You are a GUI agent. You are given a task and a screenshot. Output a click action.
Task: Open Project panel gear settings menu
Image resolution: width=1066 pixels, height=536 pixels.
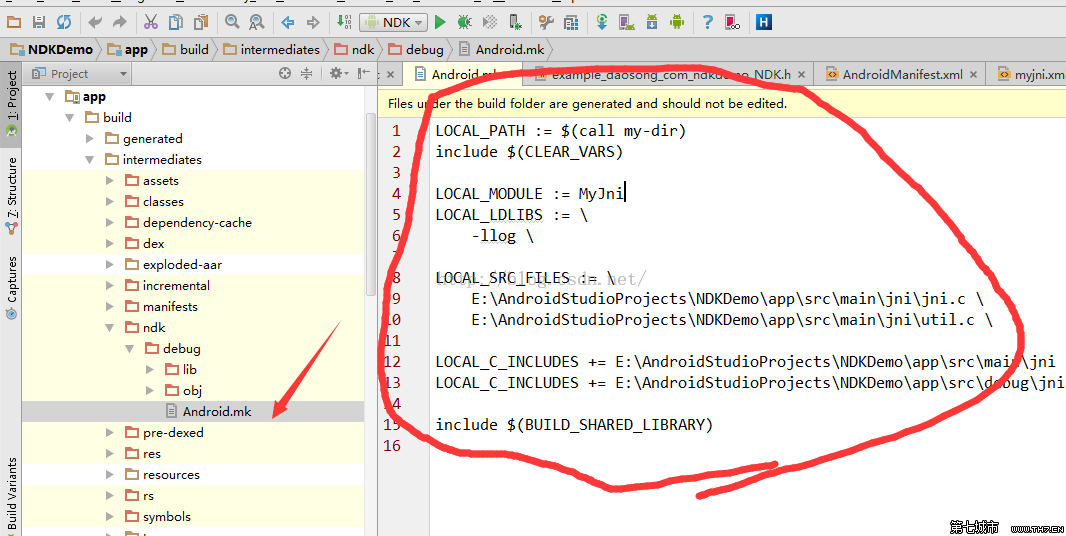(337, 73)
